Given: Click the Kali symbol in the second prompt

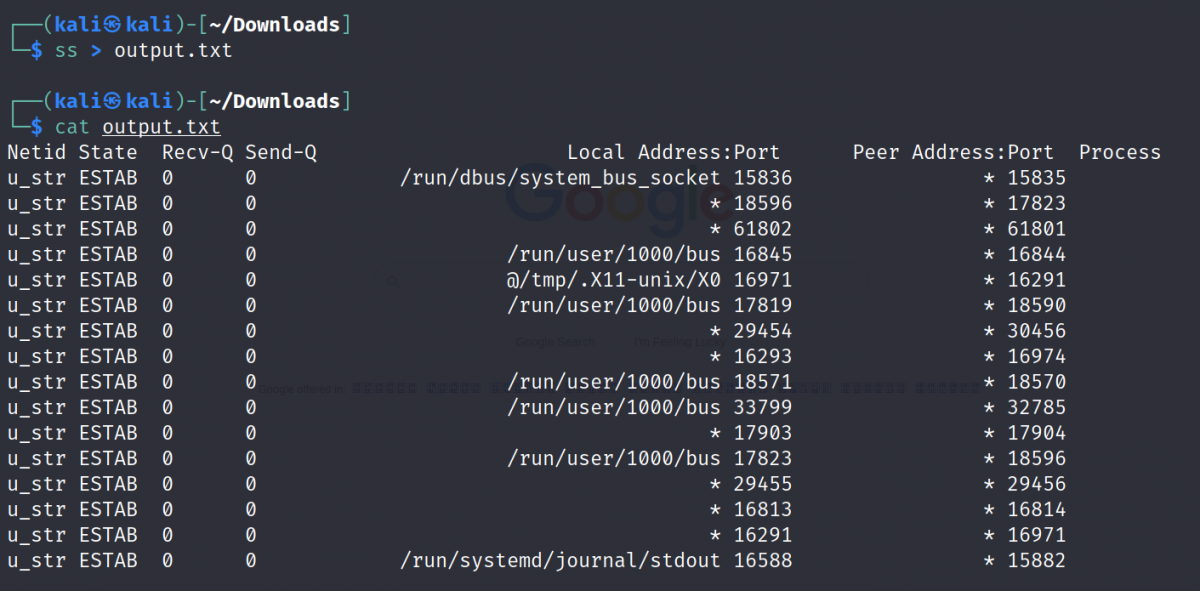Looking at the screenshot, I should pyautogui.click(x=111, y=101).
